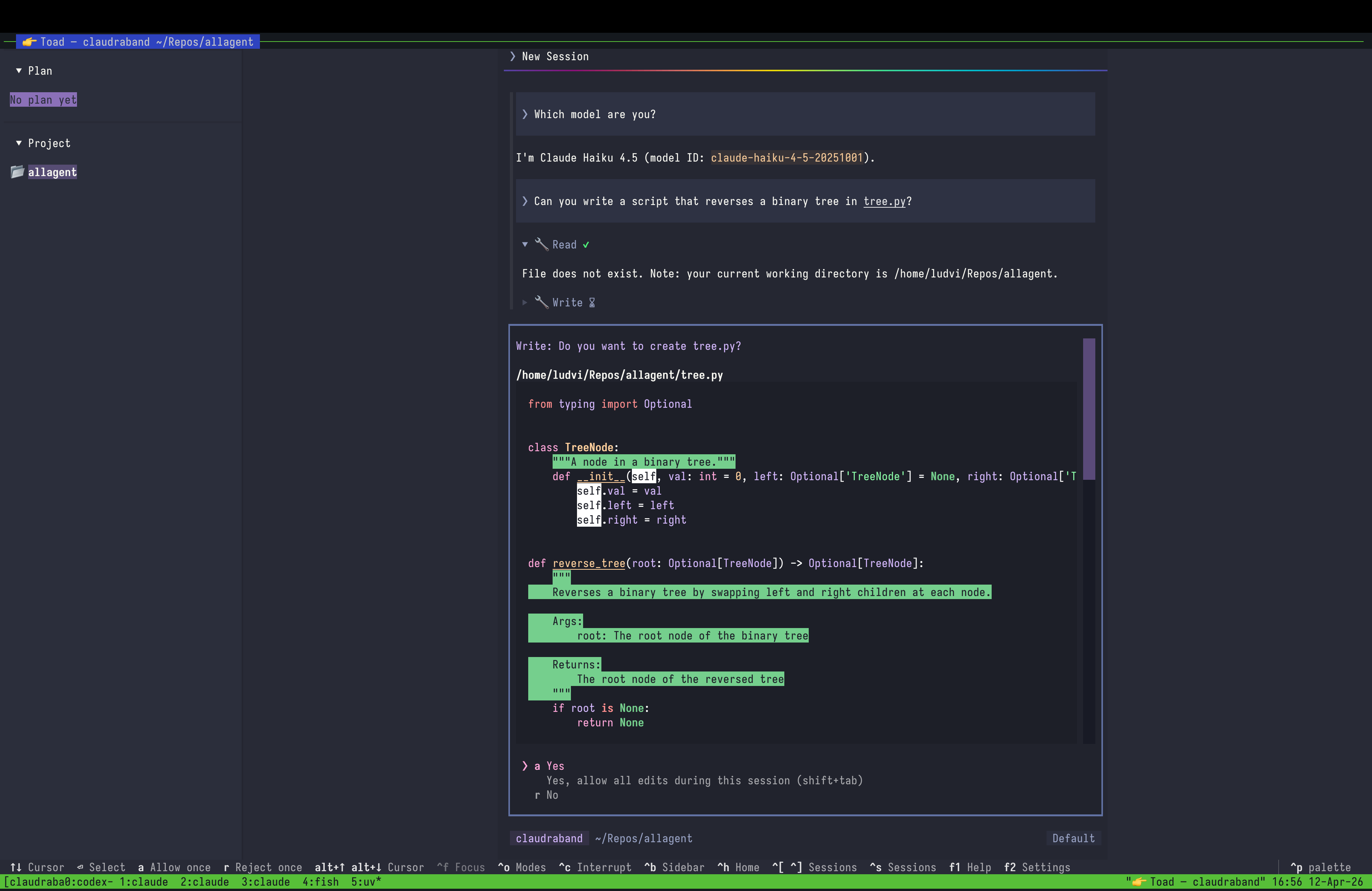Click the ^s Sessions footer item
The height and width of the screenshot is (891, 1372).
point(903,867)
